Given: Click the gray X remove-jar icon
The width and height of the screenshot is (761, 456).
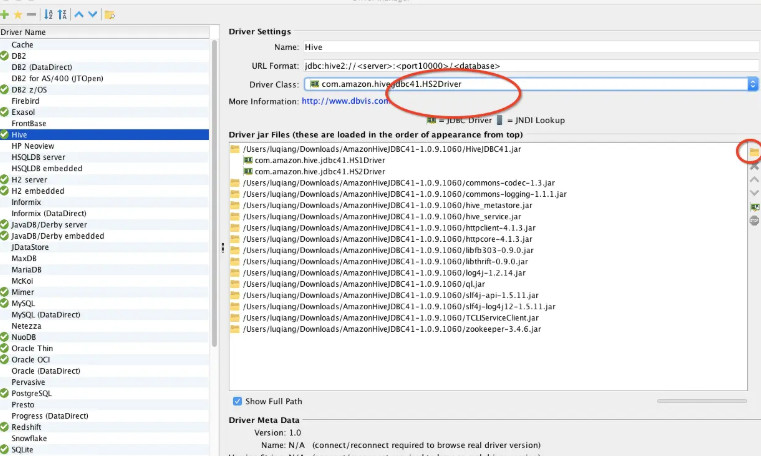Looking at the screenshot, I should tap(754, 166).
